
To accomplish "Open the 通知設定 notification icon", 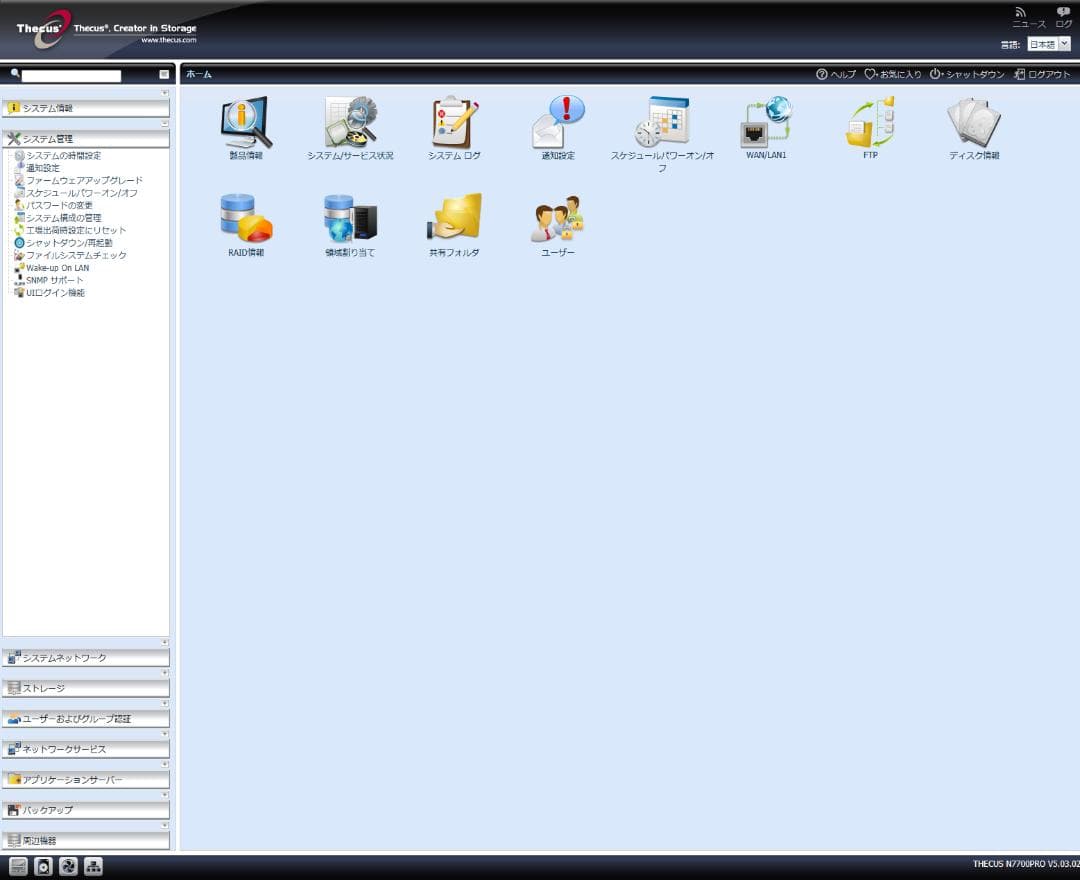I will [x=558, y=124].
